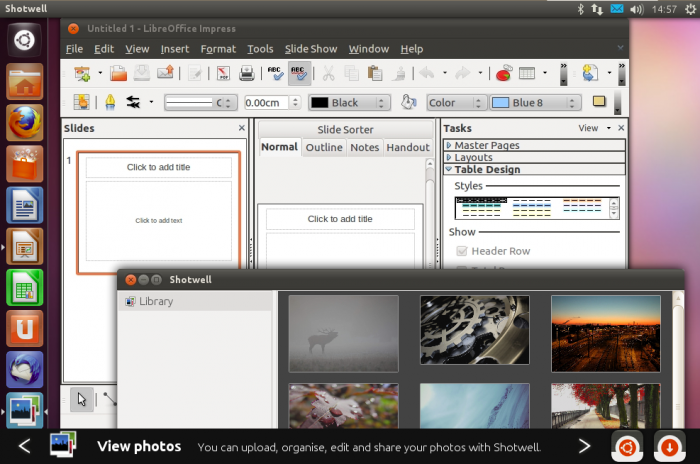
Task: Click the 0.00cm line width field
Action: pyautogui.click(x=267, y=103)
